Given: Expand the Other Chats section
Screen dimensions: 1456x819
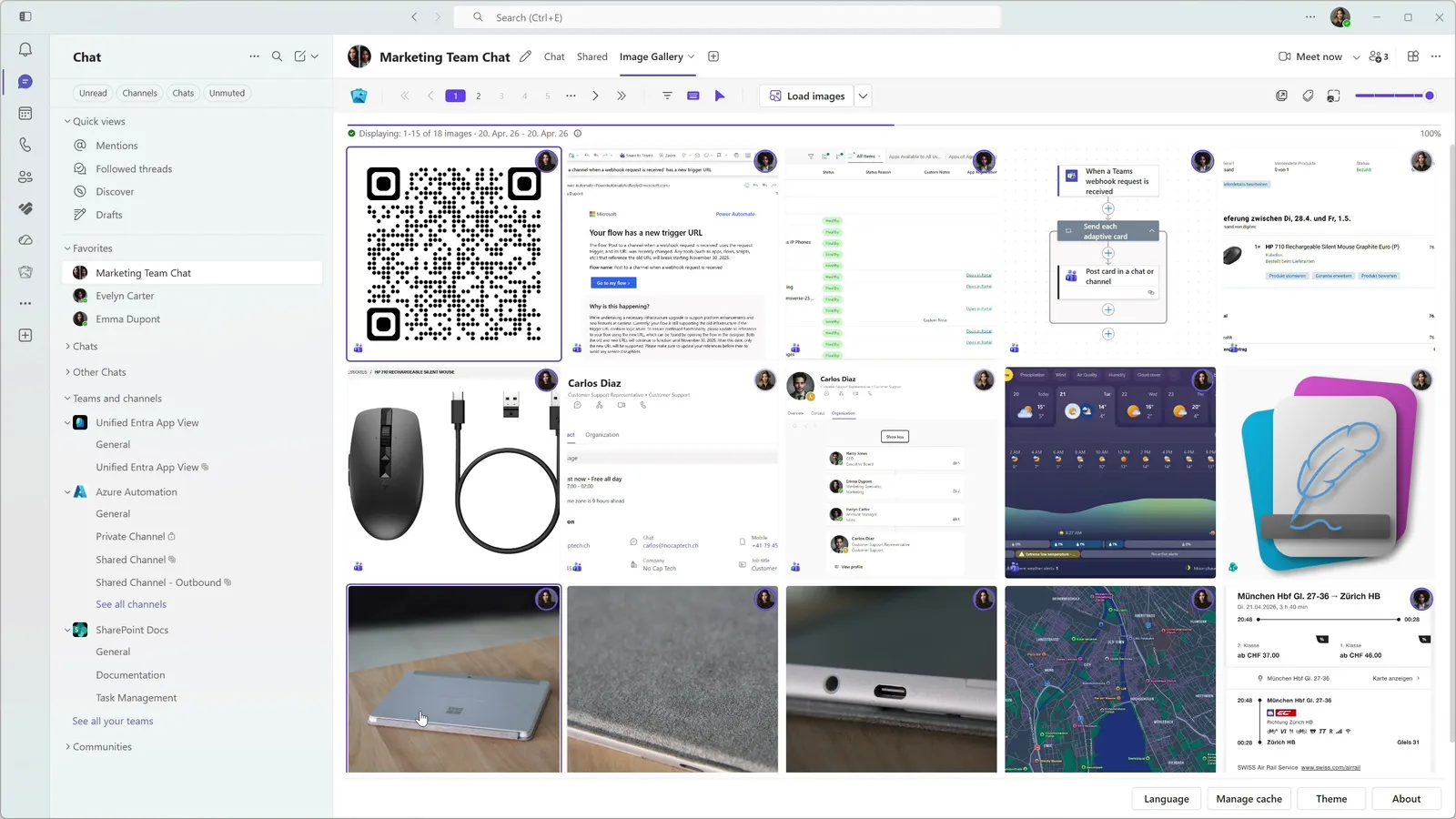Looking at the screenshot, I should click(x=67, y=372).
